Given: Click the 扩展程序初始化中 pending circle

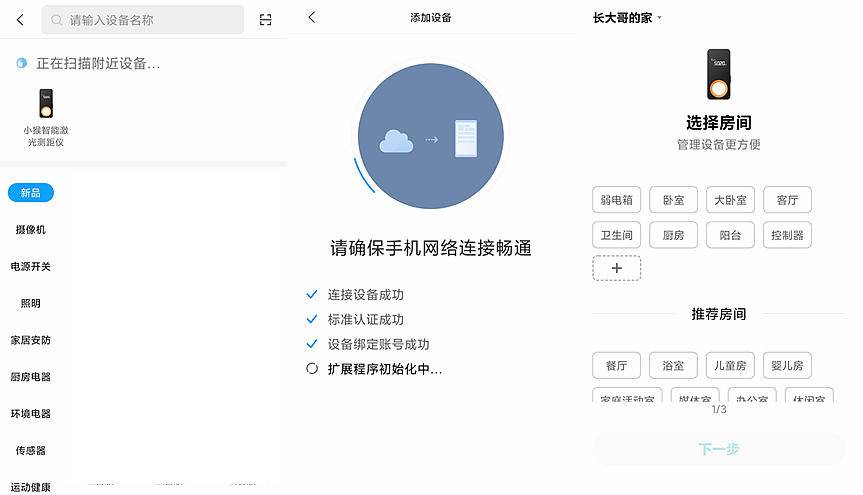Looking at the screenshot, I should [312, 368].
